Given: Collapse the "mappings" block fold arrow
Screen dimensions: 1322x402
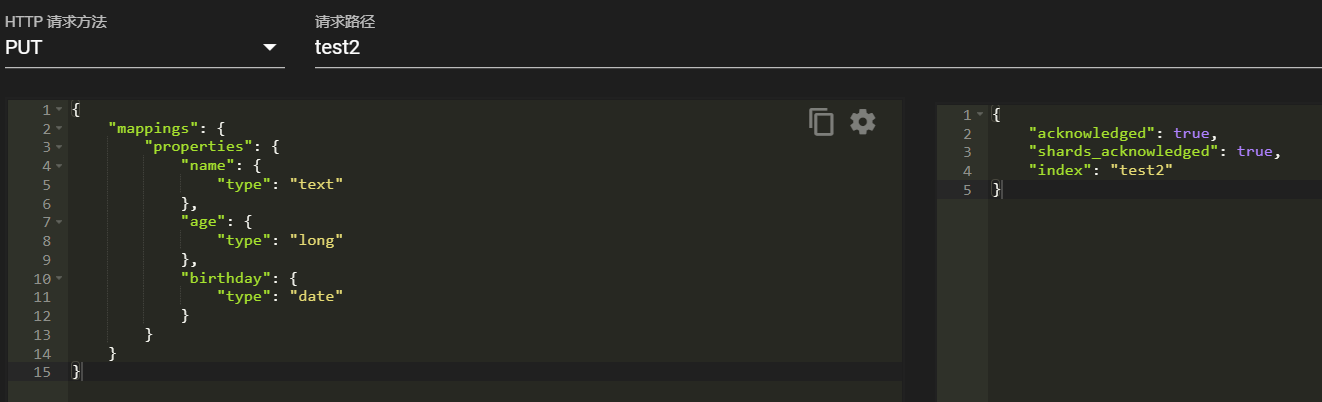Looking at the screenshot, I should click(x=59, y=128).
